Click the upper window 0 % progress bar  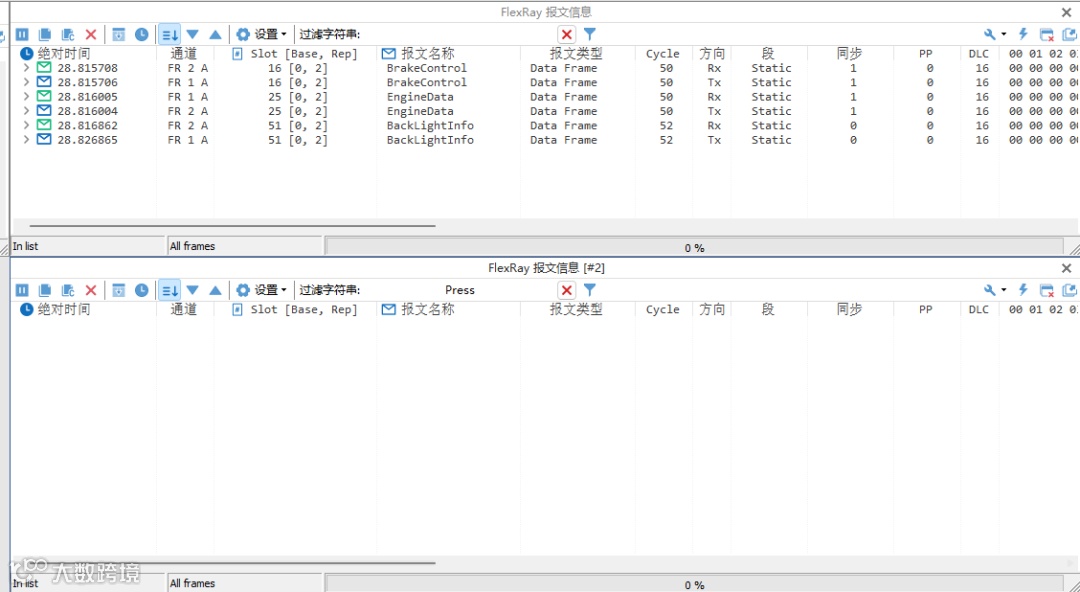[x=694, y=247]
